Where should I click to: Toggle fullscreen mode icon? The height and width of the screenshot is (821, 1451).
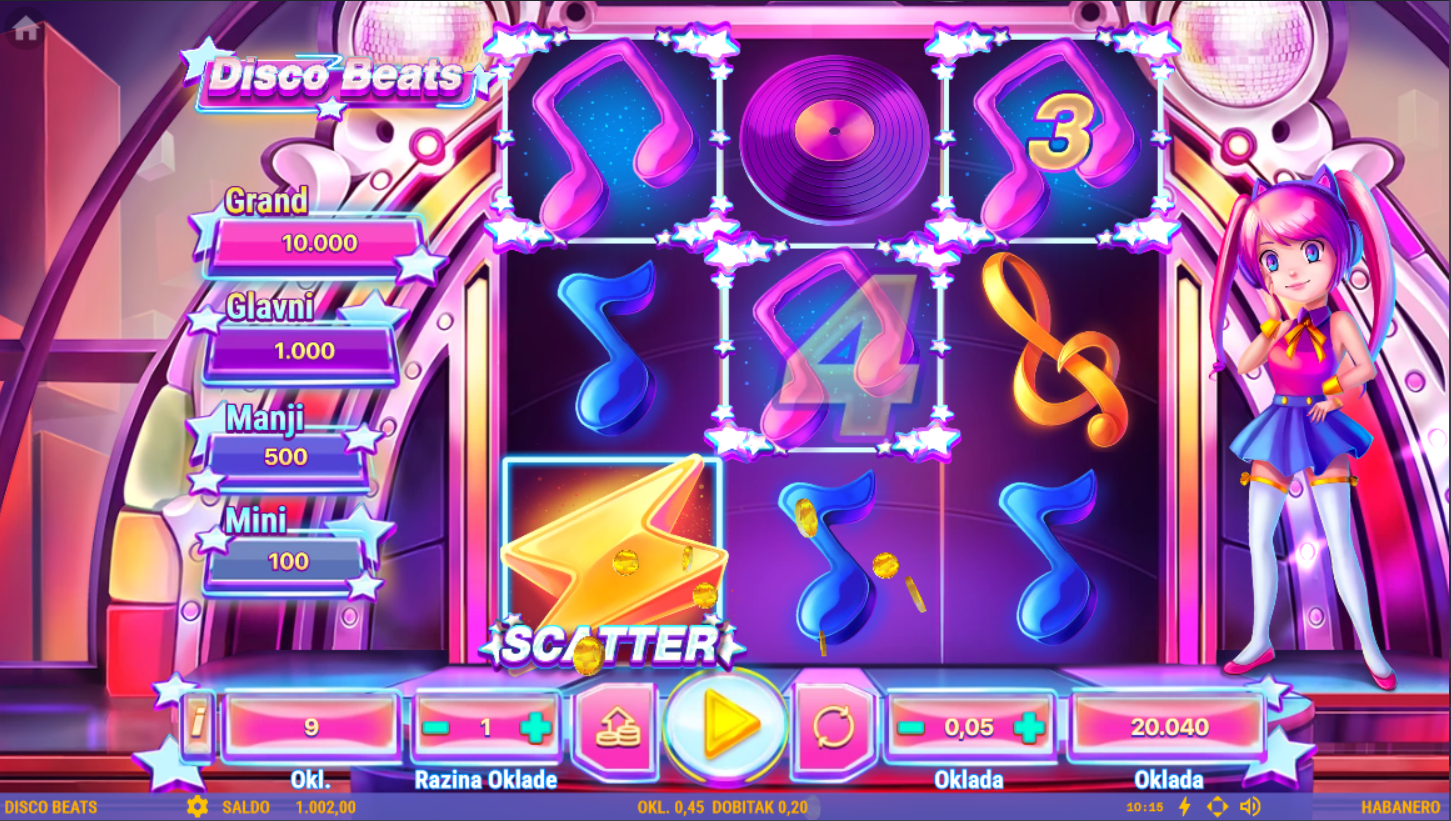(1217, 806)
